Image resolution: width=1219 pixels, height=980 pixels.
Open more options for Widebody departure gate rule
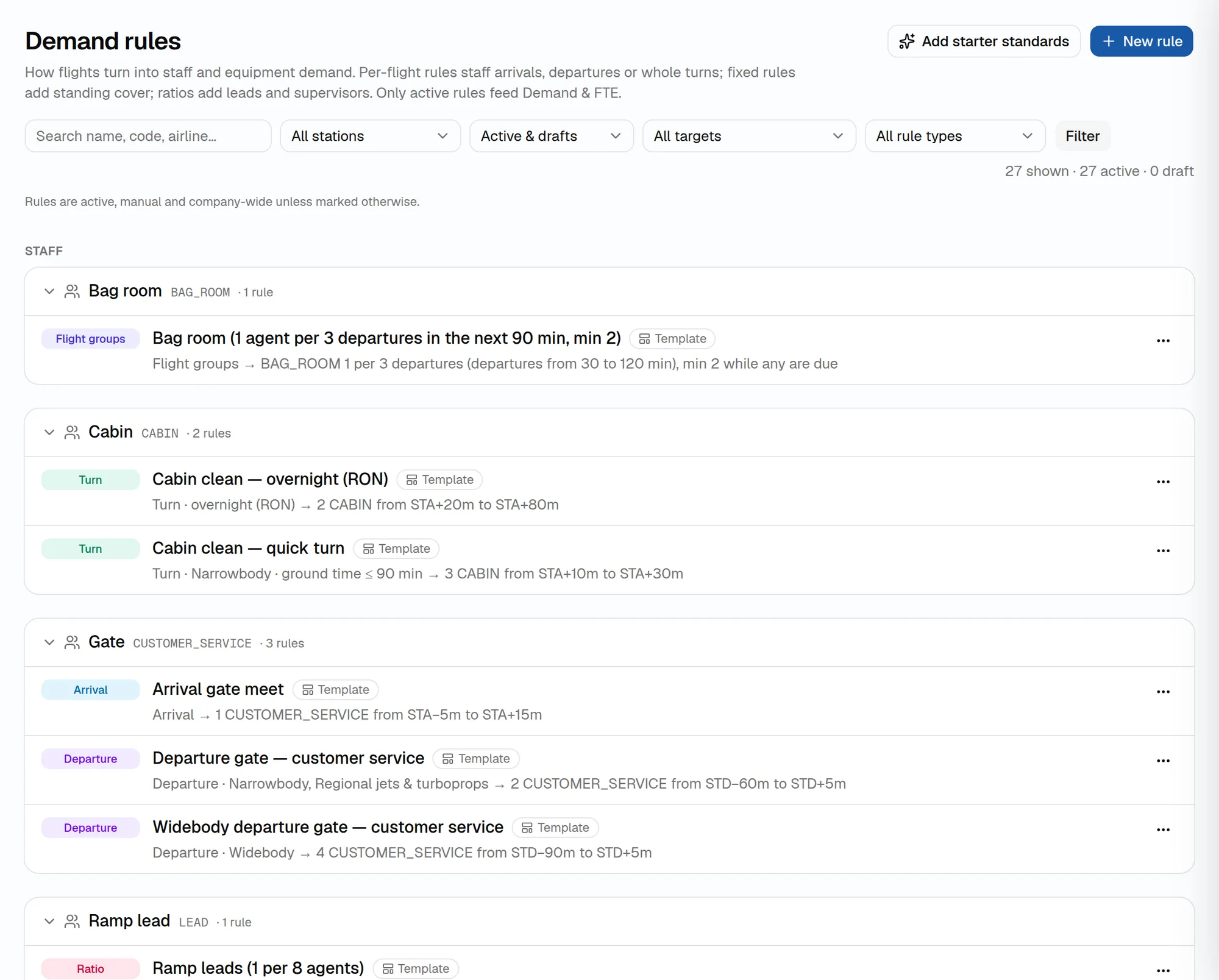[1163, 829]
